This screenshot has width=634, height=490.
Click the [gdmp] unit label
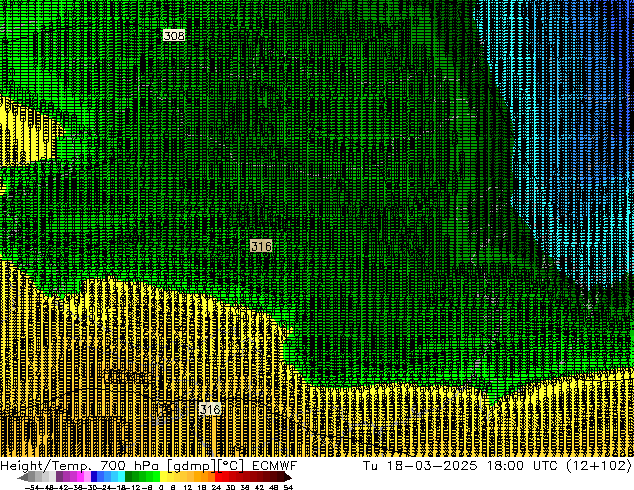coord(192,466)
